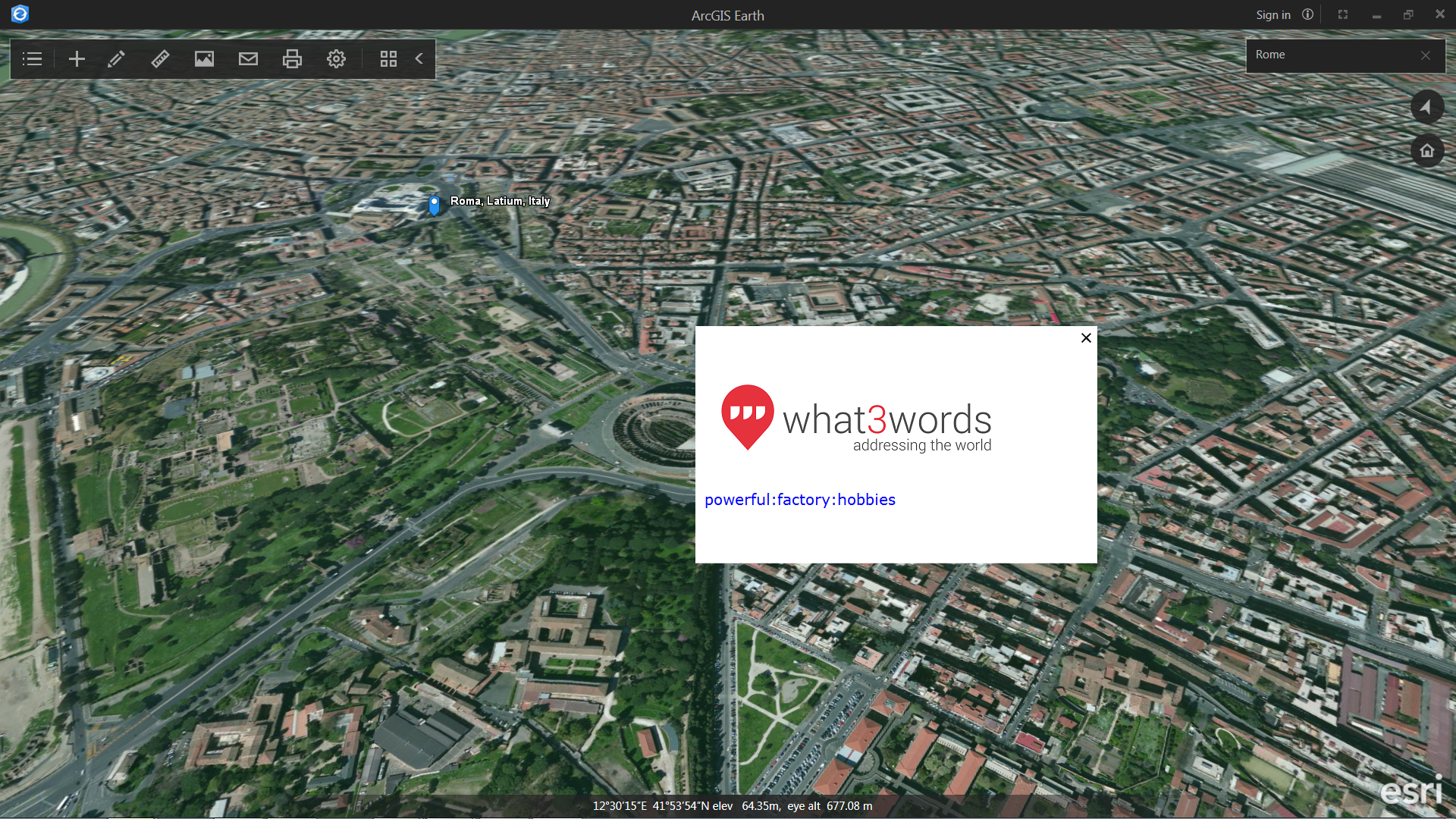Click the Home view button
The height and width of the screenshot is (819, 1456).
click(1426, 151)
